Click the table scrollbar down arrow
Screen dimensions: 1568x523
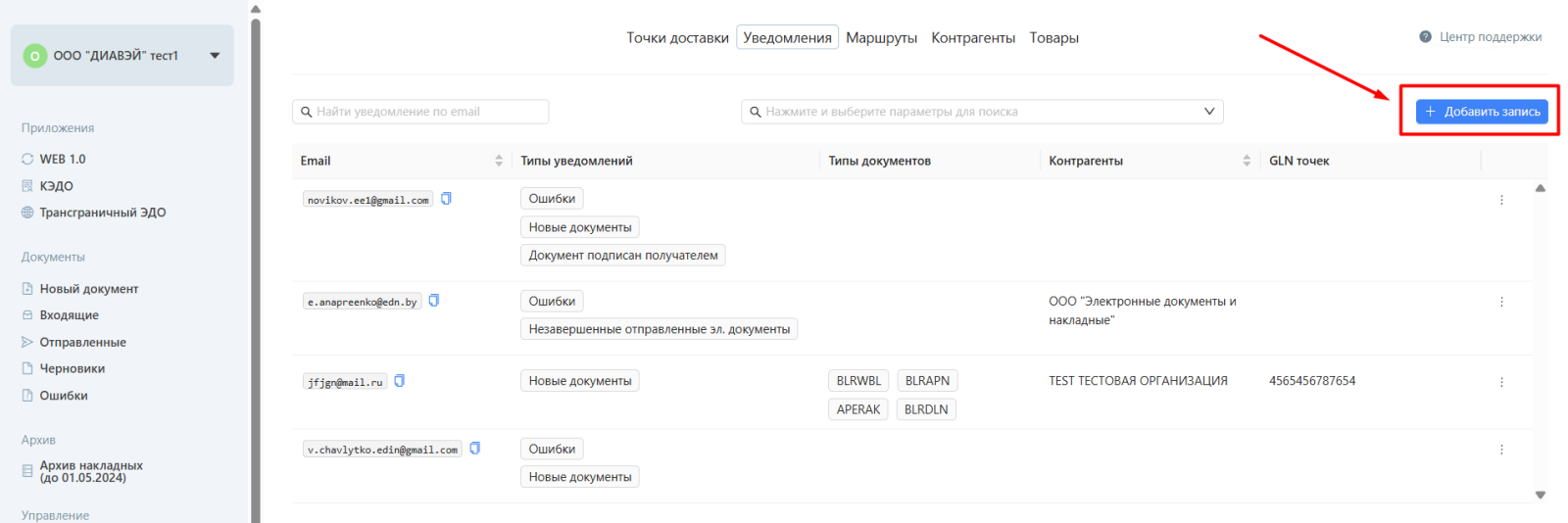tap(1540, 495)
